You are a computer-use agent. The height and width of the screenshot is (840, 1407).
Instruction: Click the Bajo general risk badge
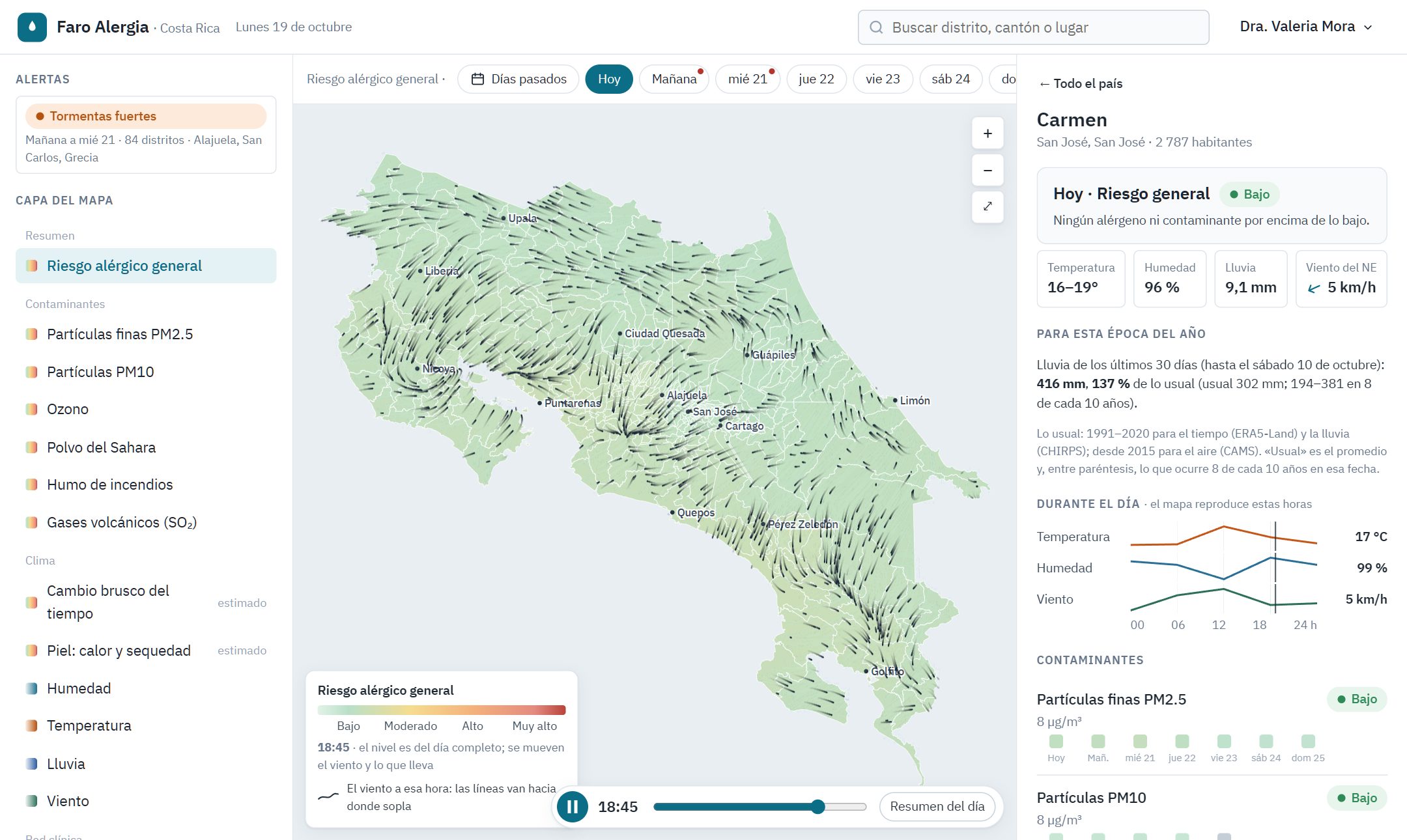[1249, 194]
